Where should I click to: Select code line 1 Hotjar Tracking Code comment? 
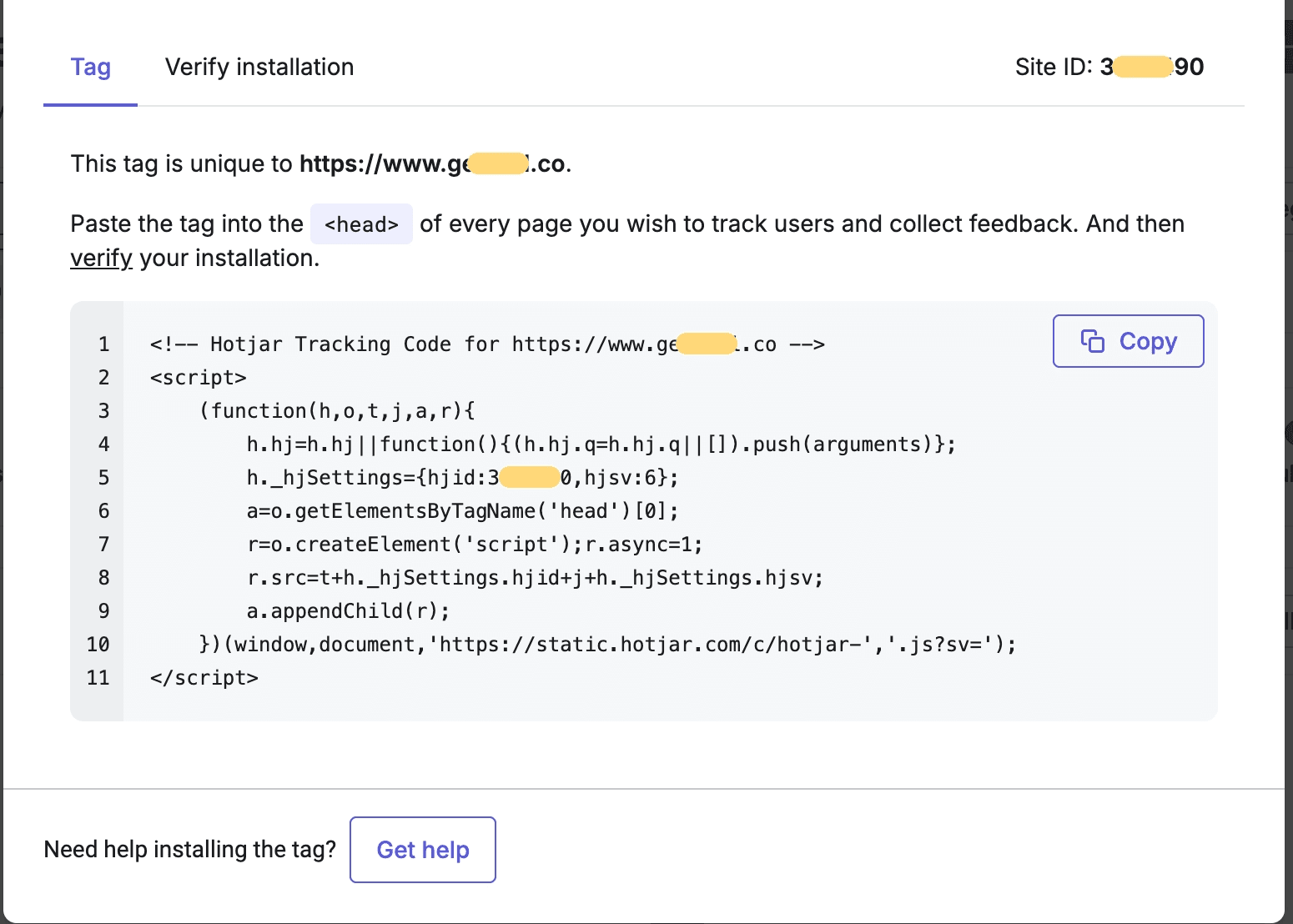(487, 344)
